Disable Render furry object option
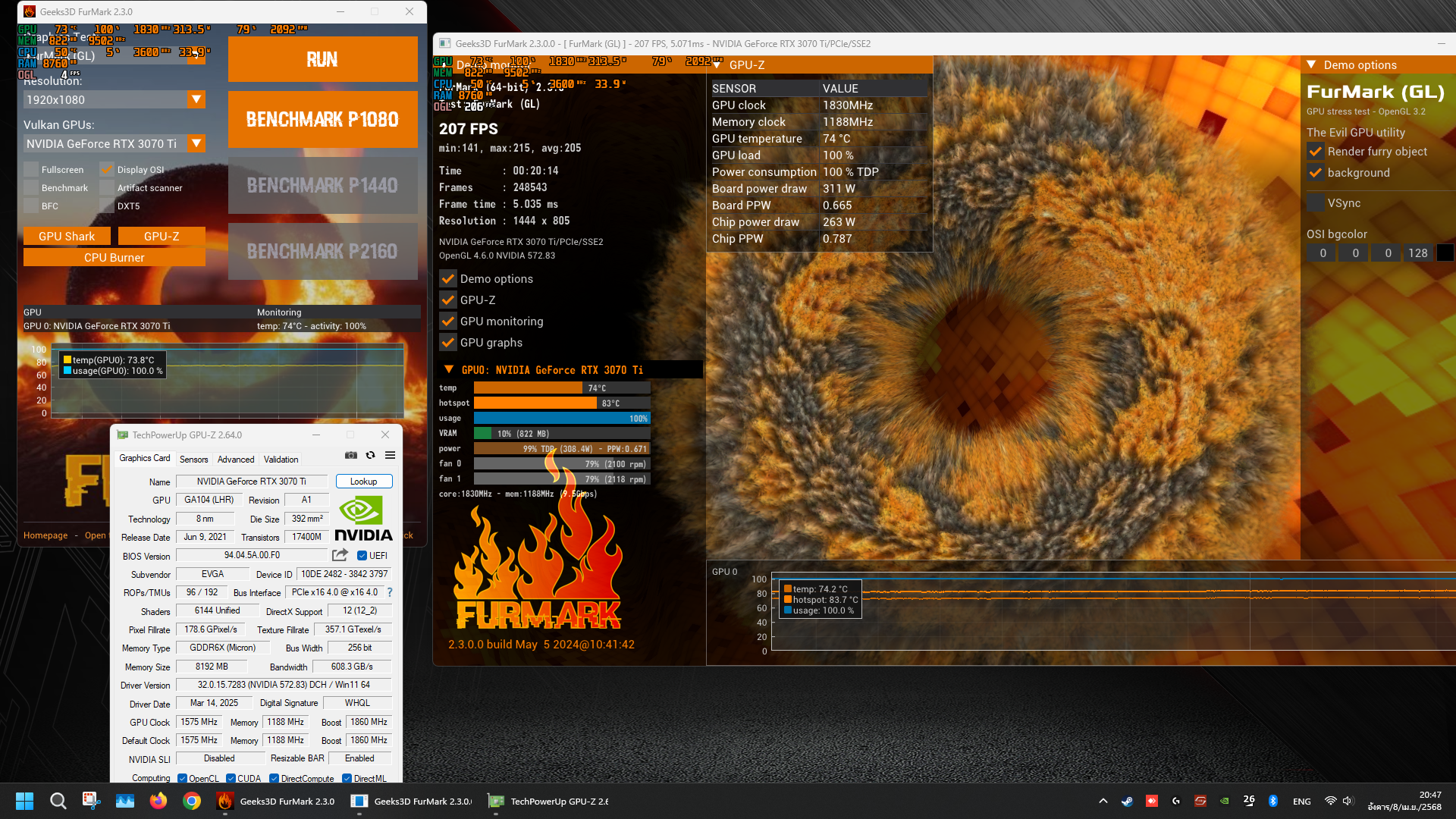The height and width of the screenshot is (819, 1456). pyautogui.click(x=1316, y=151)
